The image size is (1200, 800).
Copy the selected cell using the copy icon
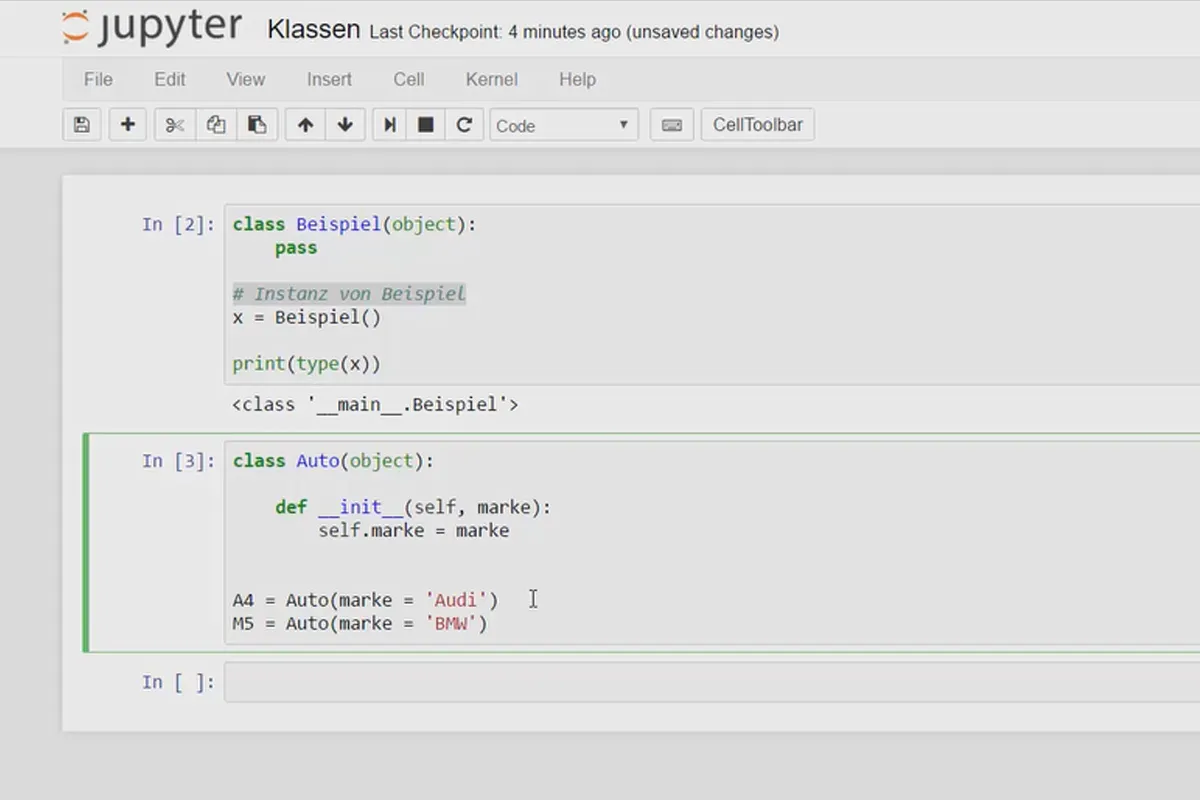[216, 125]
